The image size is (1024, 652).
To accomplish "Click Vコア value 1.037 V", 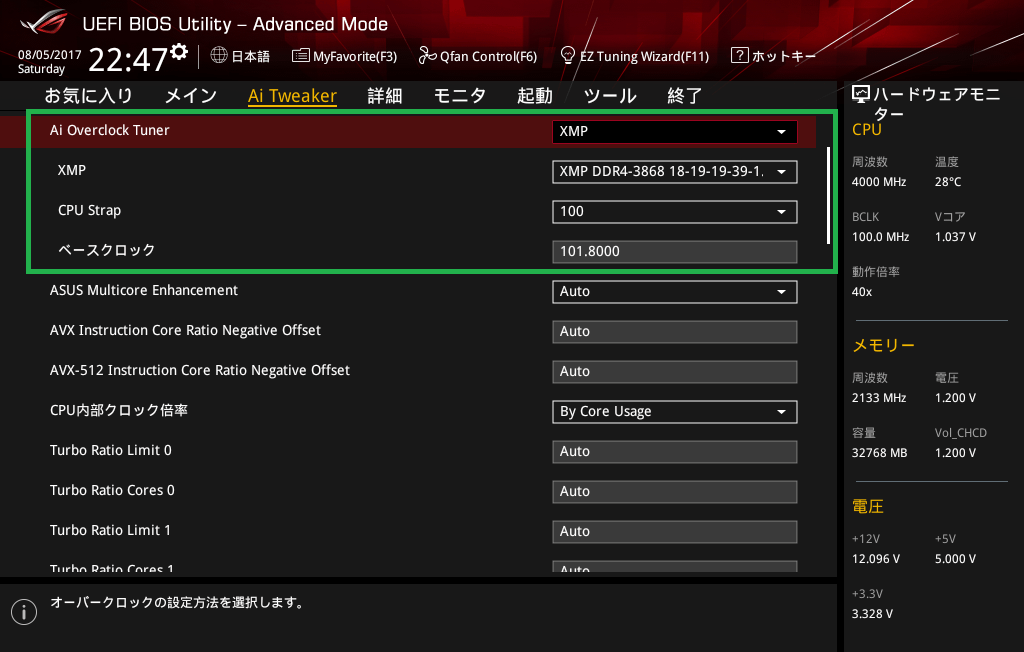I will [955, 237].
